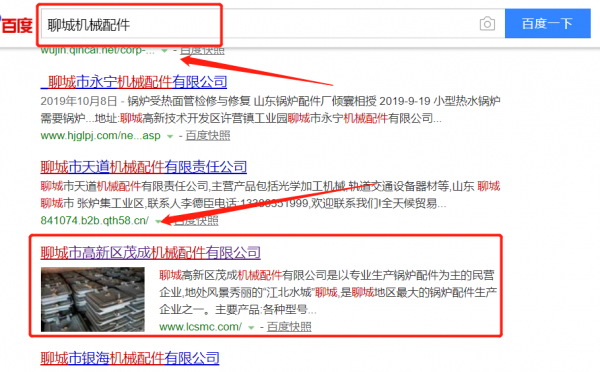Click the boiler parts thumbnail image

point(93,299)
